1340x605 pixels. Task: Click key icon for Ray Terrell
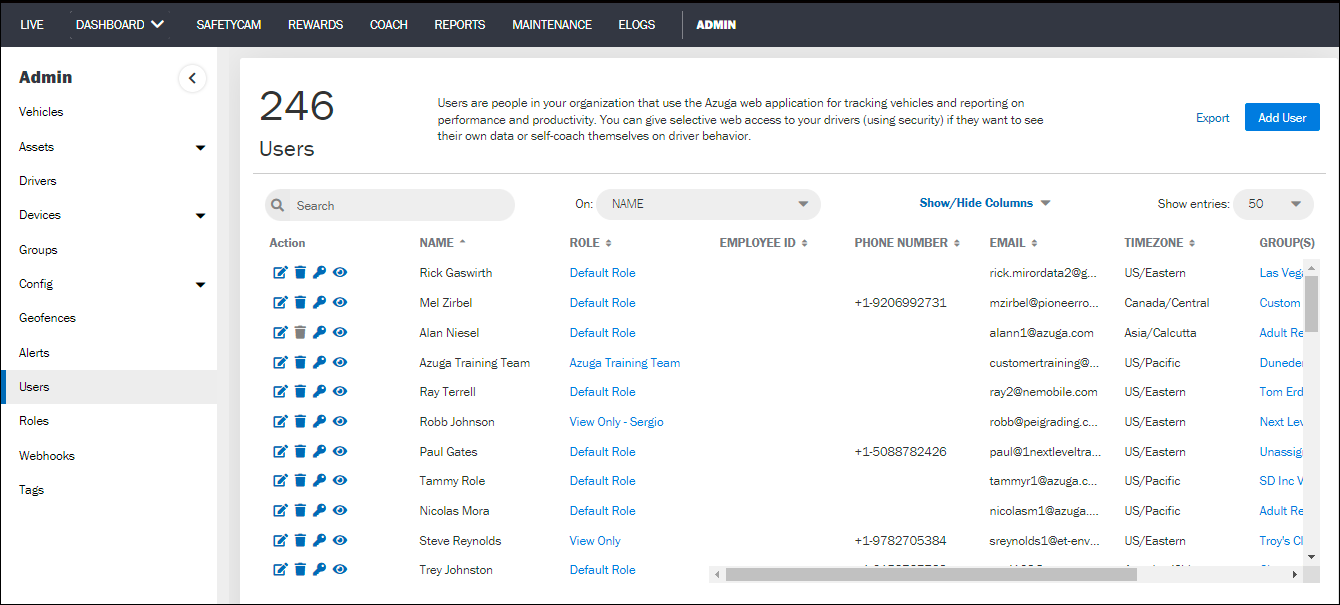pyautogui.click(x=320, y=392)
